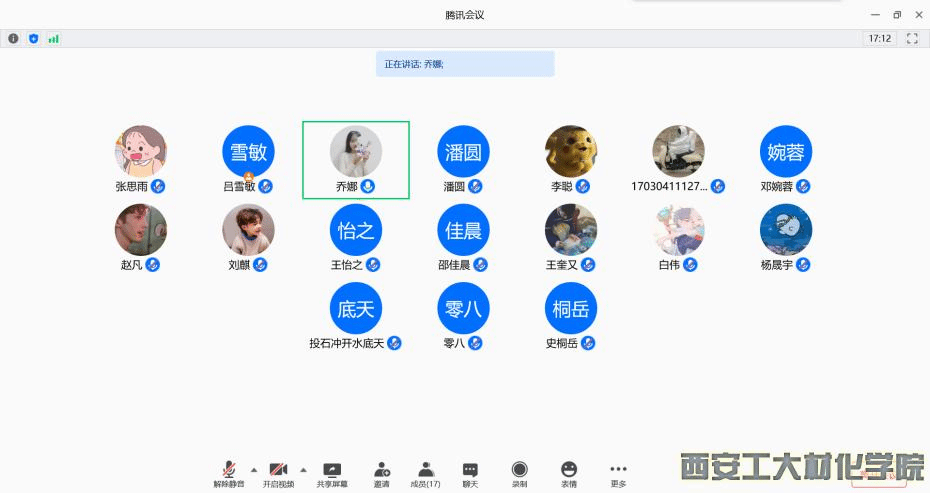The width and height of the screenshot is (930, 493).
Task: Turn on camera with 开启视频 button
Action: point(278,472)
